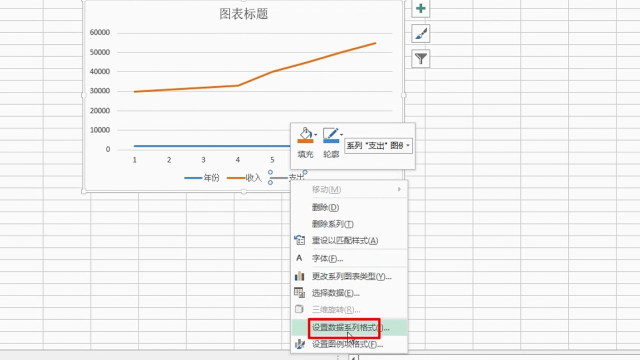Choose 删除系列(T) from the context menu
The image size is (640, 360).
[349, 224]
